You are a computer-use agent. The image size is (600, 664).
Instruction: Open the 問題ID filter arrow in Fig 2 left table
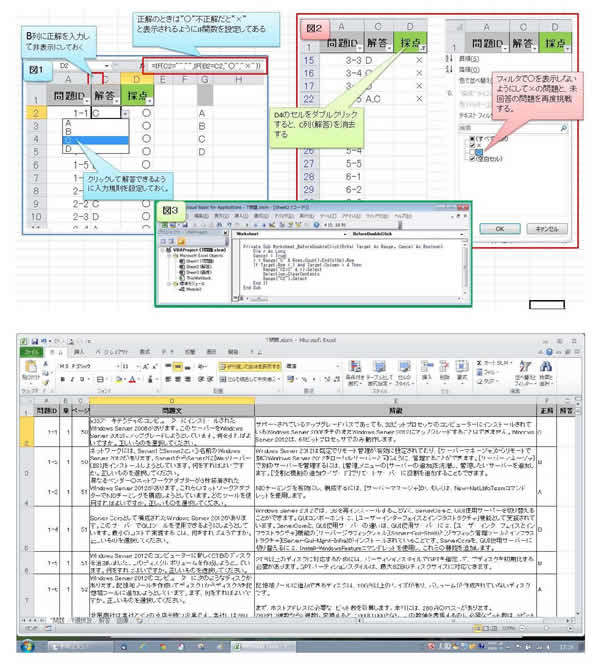[x=359, y=48]
